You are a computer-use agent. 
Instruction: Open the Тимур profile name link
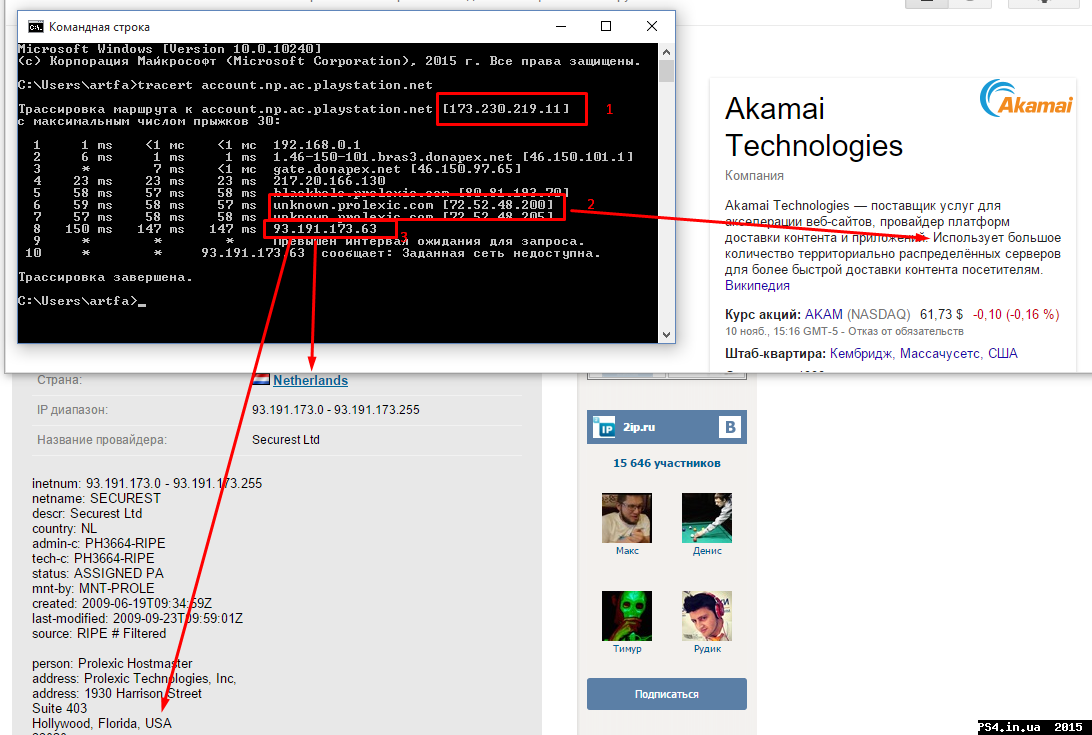(x=627, y=649)
